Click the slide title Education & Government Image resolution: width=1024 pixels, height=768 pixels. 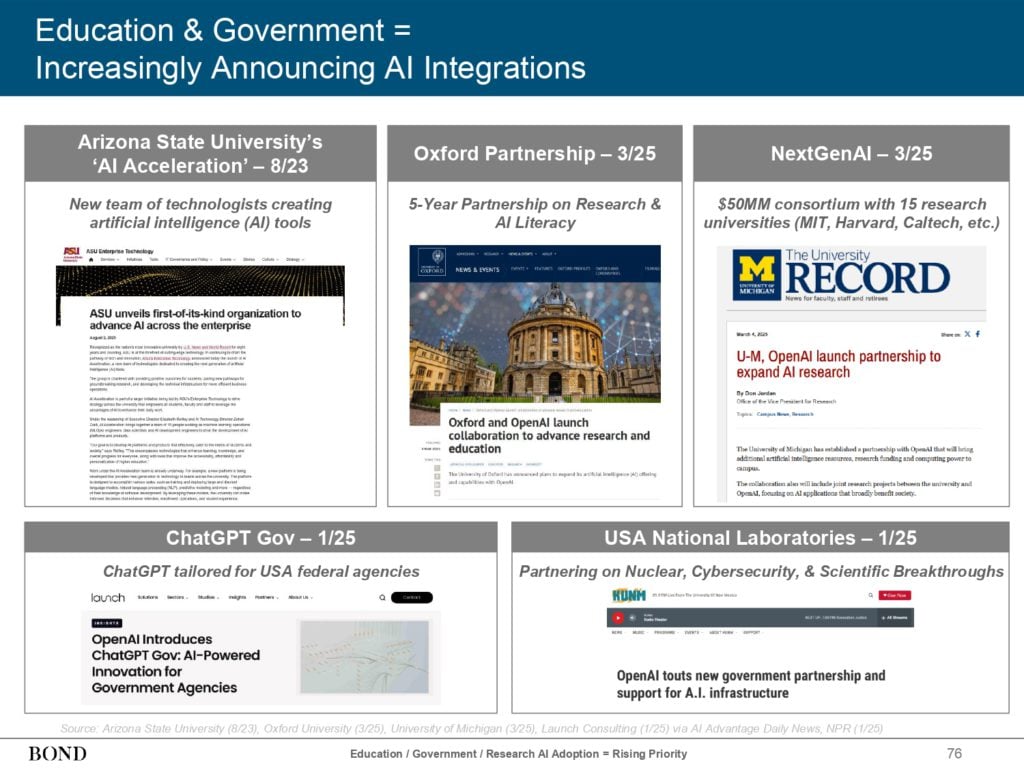point(310,49)
